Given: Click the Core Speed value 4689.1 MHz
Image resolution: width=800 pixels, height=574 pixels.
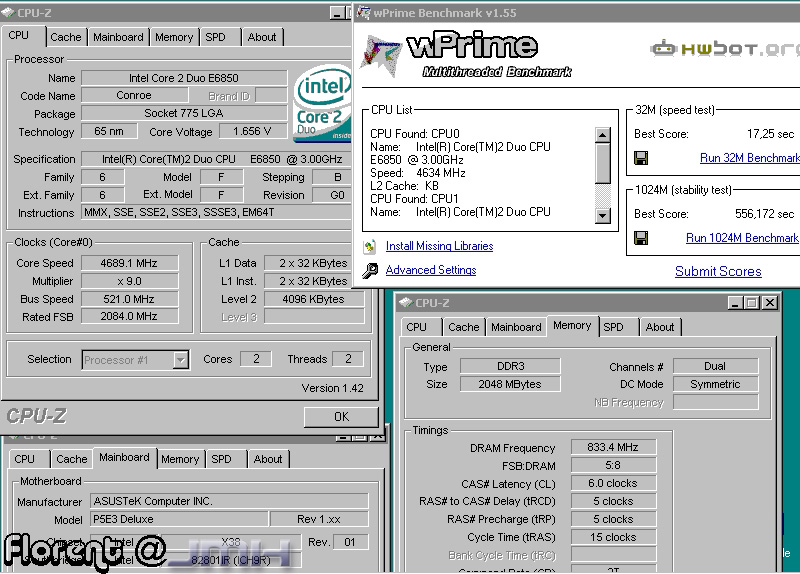Looking at the screenshot, I should pos(130,263).
